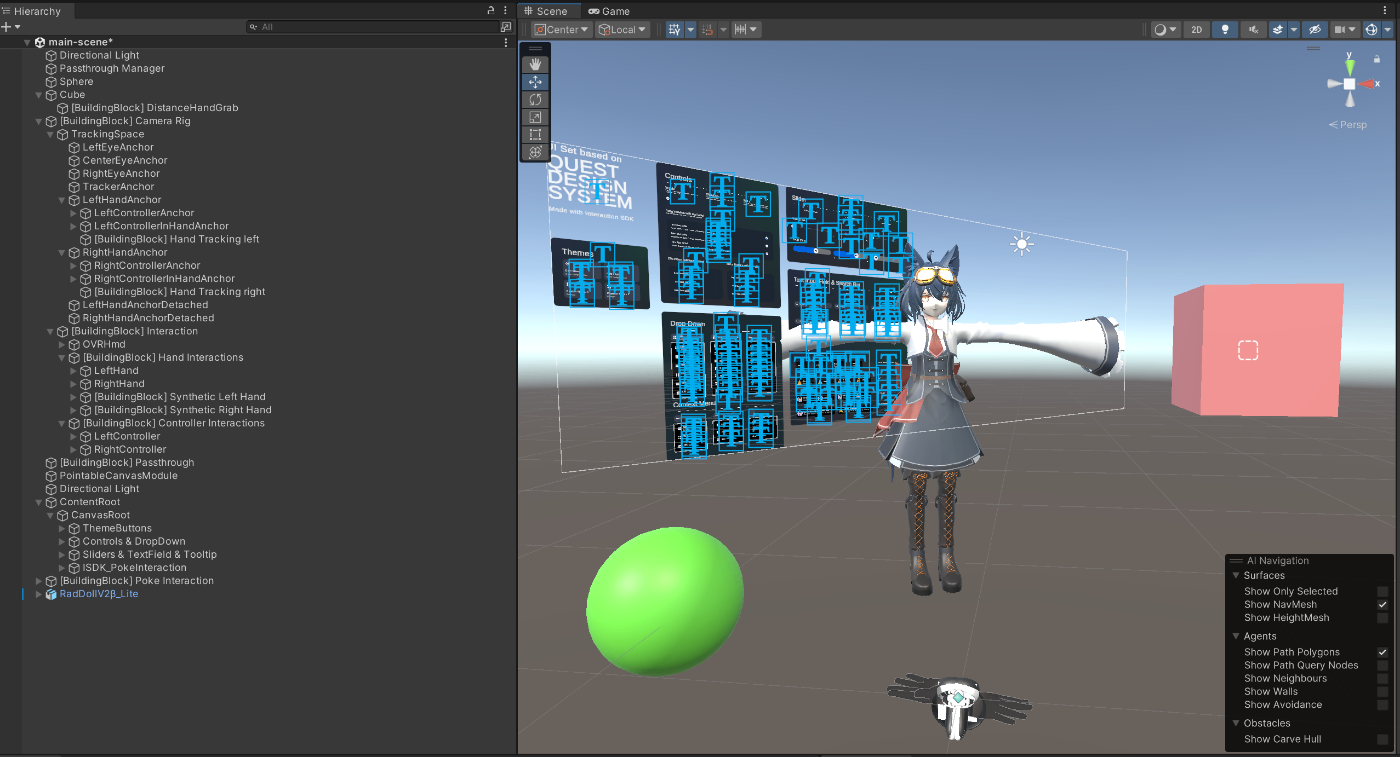Enable Show Neighbours checkbox
The image size is (1400, 757).
point(1382,678)
